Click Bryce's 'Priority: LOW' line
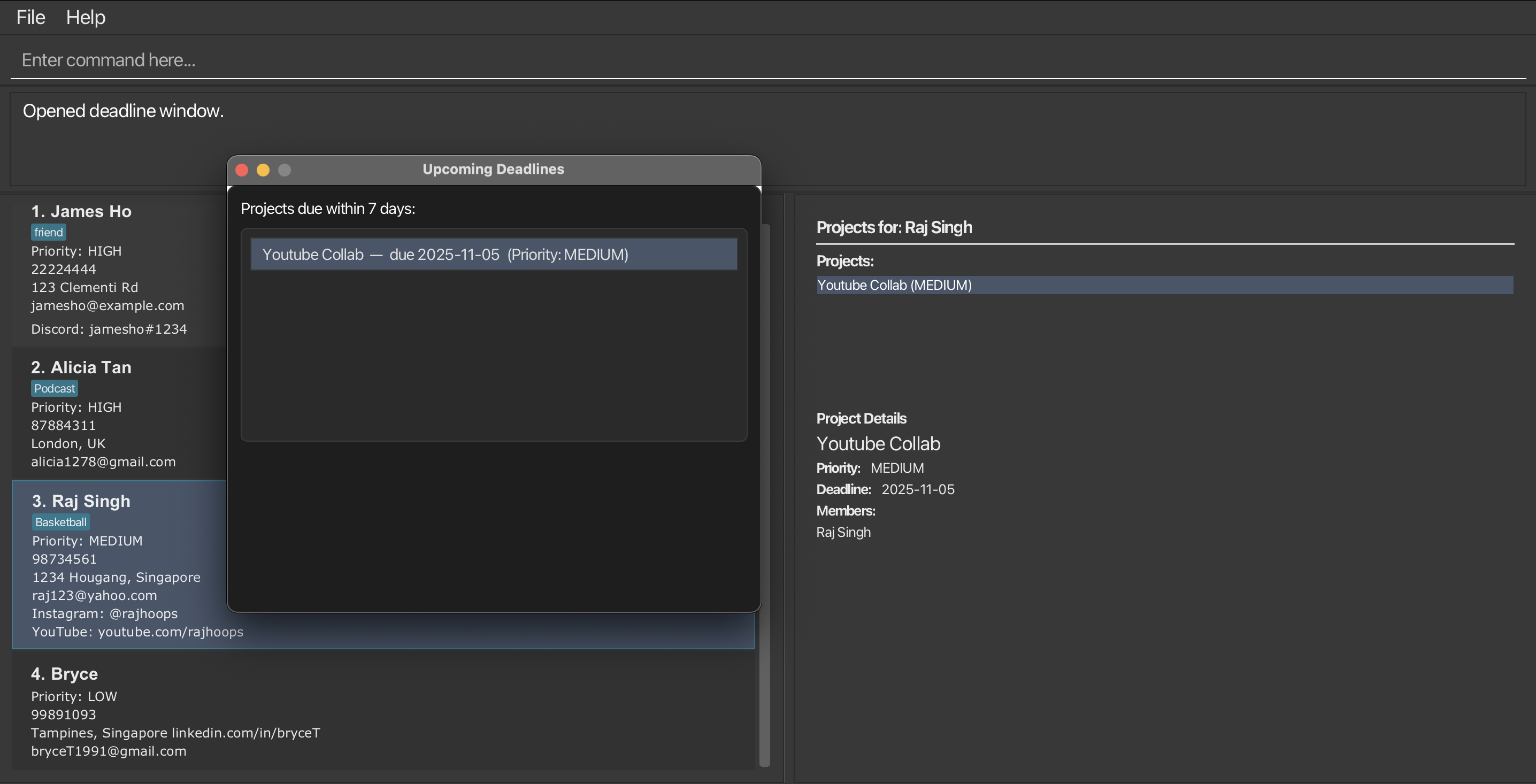Screen dimensions: 1536x784 (74, 696)
